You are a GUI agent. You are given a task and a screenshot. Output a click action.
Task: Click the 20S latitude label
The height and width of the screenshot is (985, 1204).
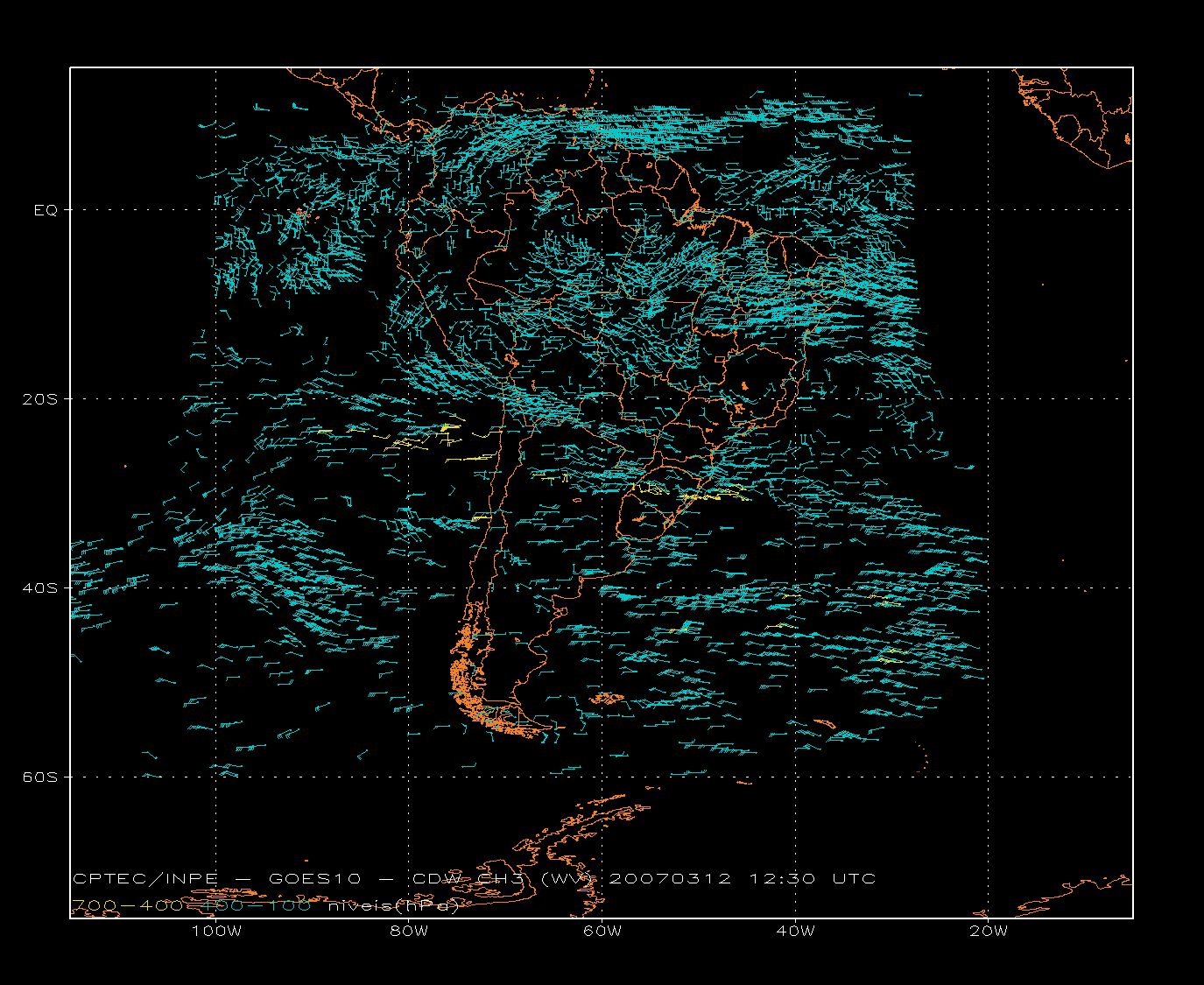click(41, 399)
